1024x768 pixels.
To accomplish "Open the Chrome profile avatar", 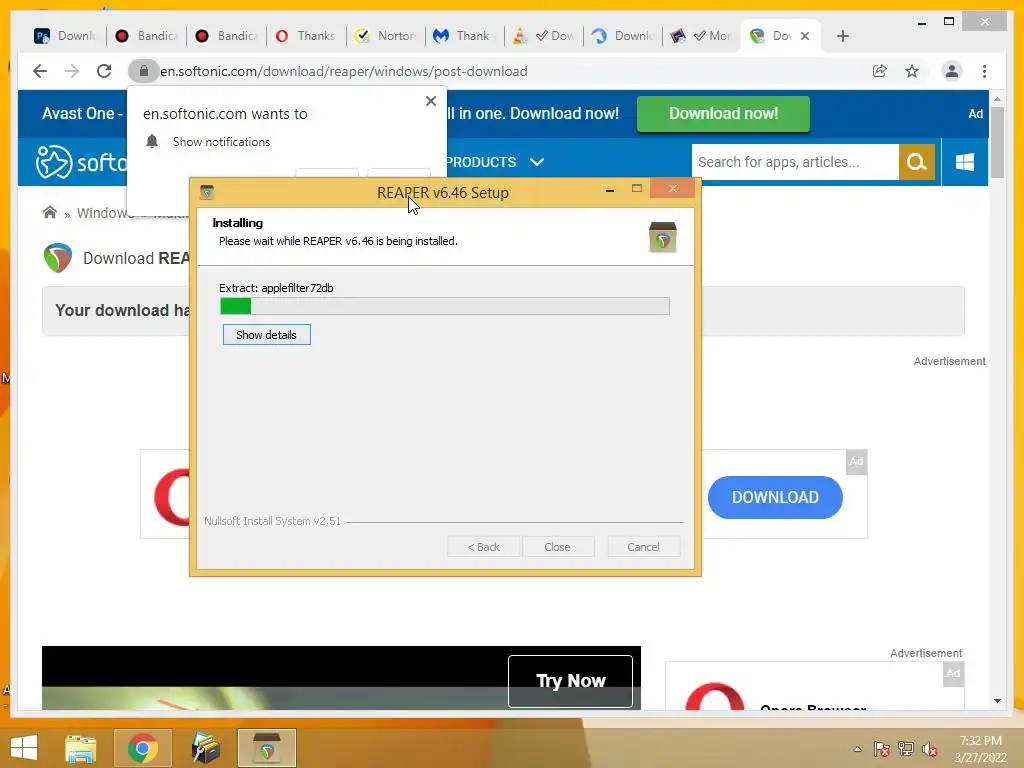I will (952, 71).
